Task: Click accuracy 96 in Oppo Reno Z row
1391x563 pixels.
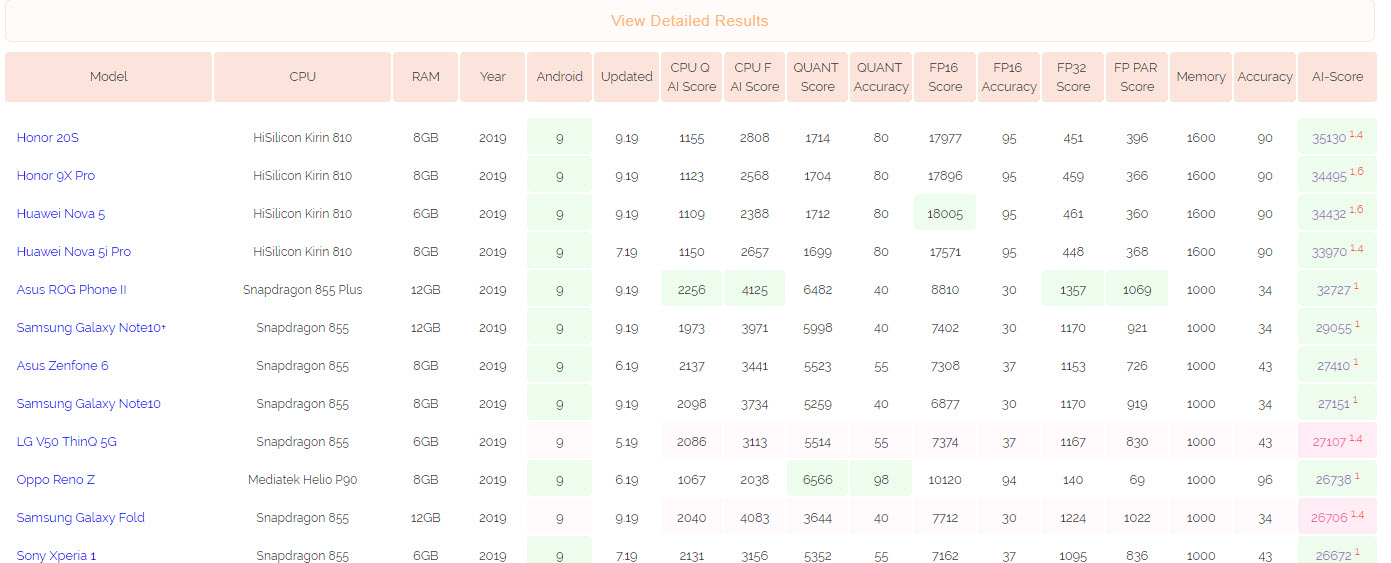Action: (1265, 480)
